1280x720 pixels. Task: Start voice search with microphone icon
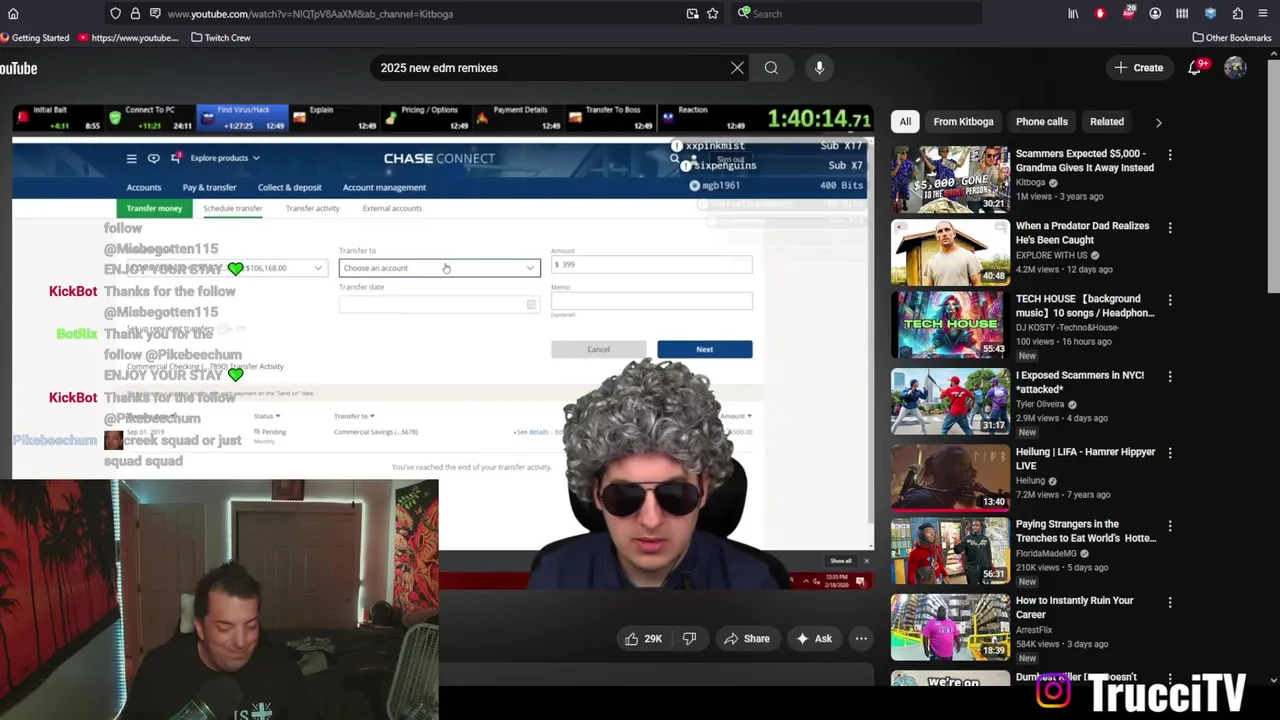819,68
